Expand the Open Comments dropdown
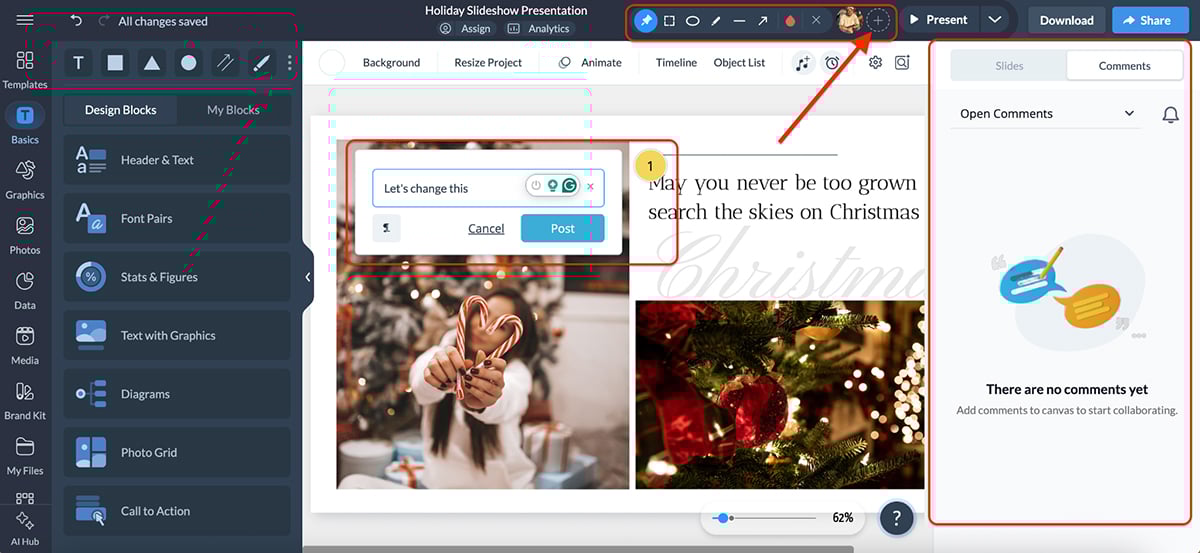1200x553 pixels. [x=1129, y=114]
